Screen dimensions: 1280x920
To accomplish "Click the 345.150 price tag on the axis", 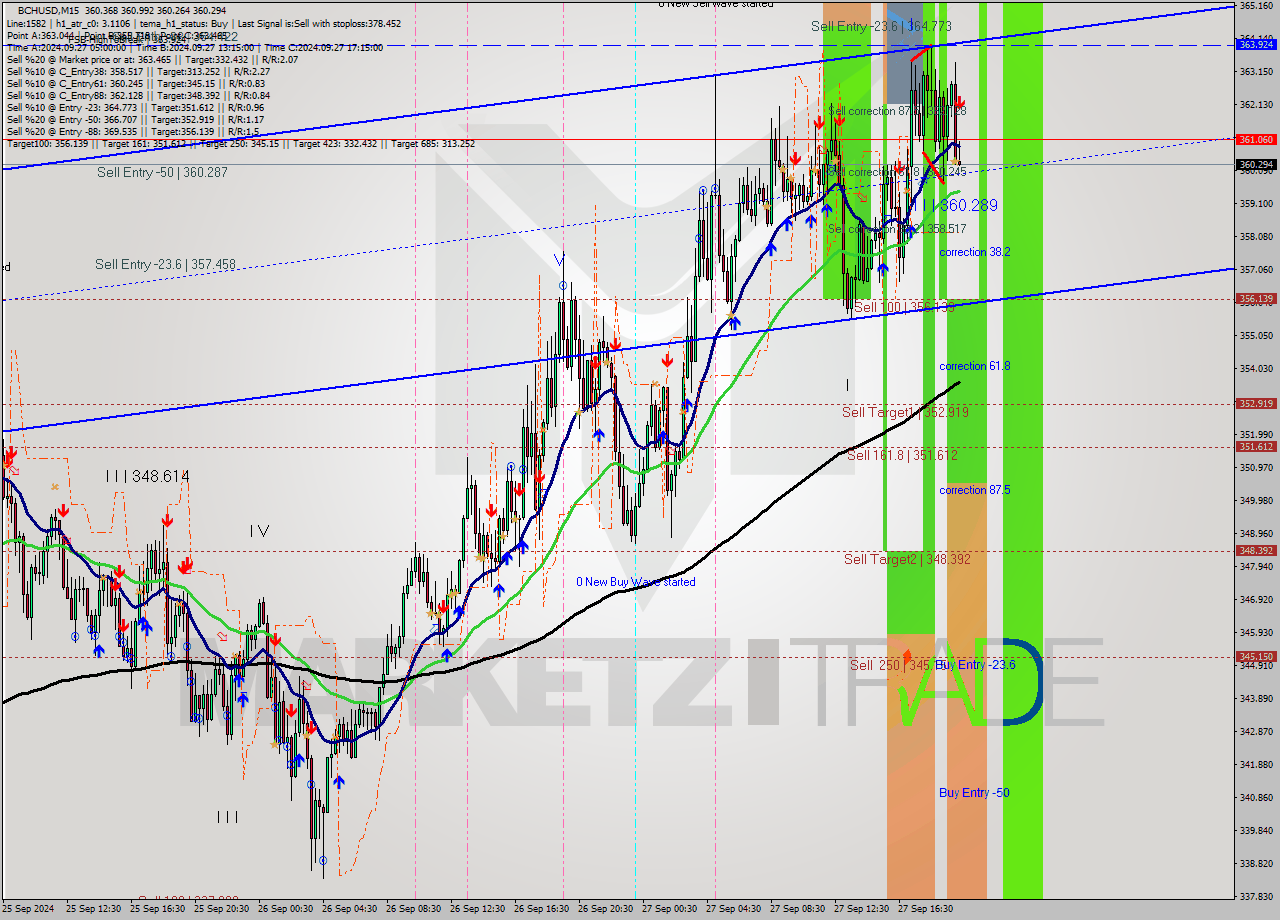I will [1256, 656].
